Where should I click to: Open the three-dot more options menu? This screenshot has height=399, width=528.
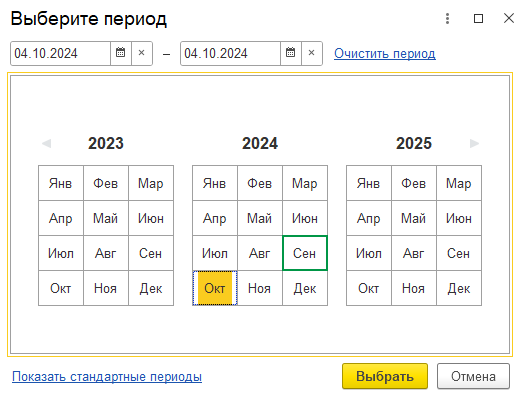448,19
